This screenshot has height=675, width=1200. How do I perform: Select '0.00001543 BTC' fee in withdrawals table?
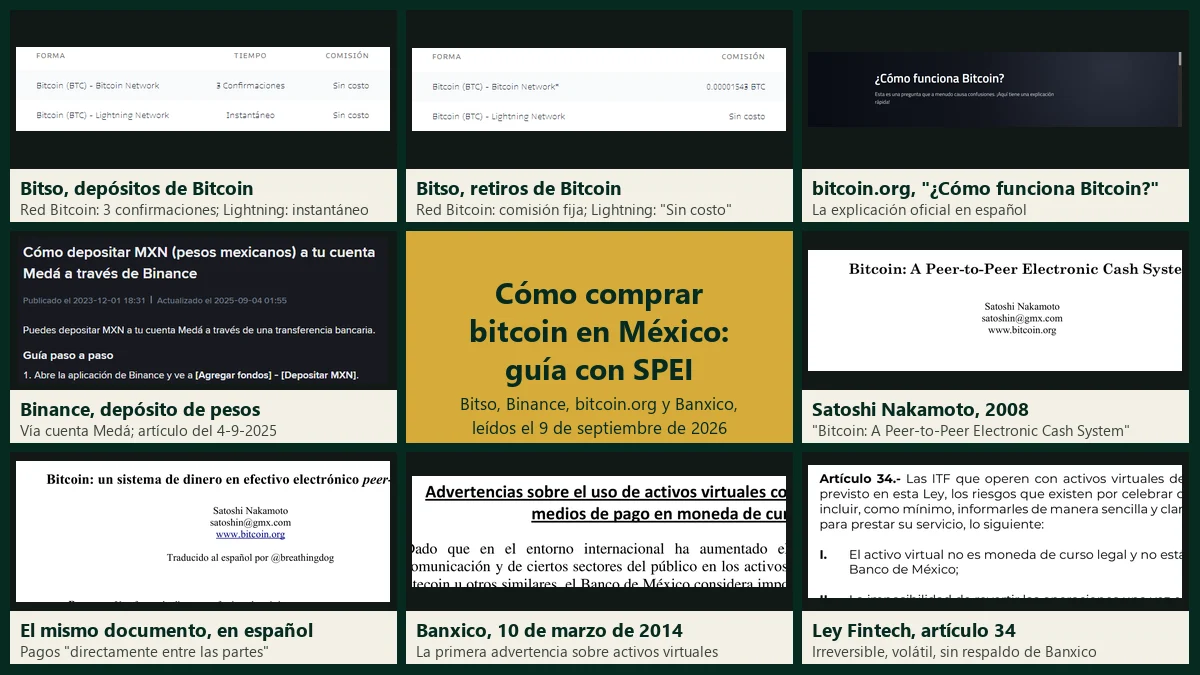[x=735, y=87]
